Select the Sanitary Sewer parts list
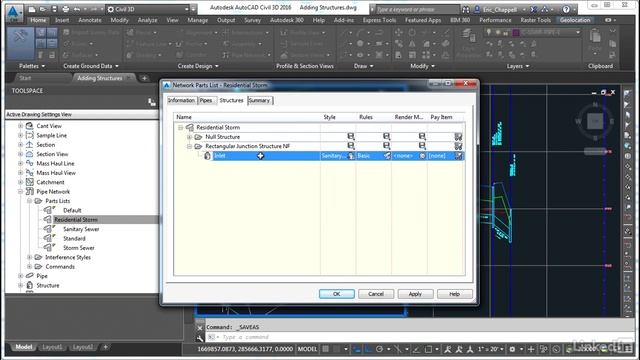 [x=81, y=229]
